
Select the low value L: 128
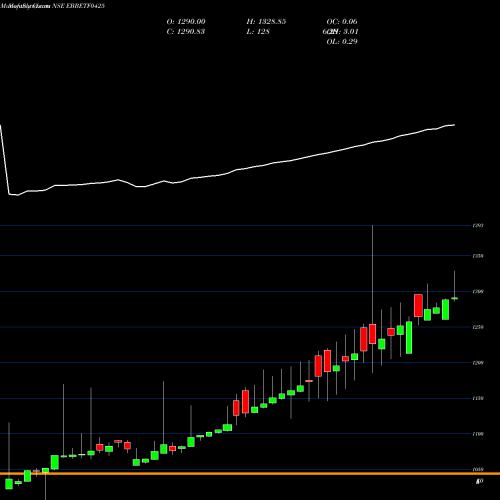[258, 32]
